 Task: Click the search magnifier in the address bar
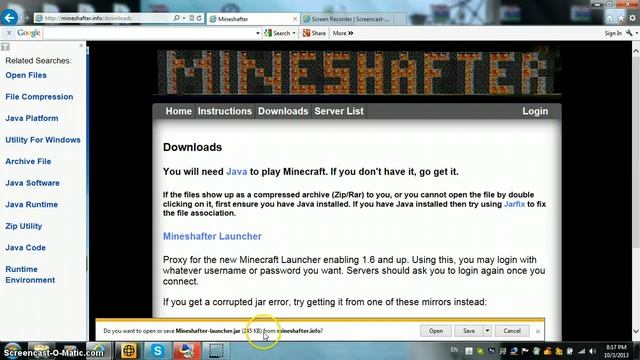(176, 18)
